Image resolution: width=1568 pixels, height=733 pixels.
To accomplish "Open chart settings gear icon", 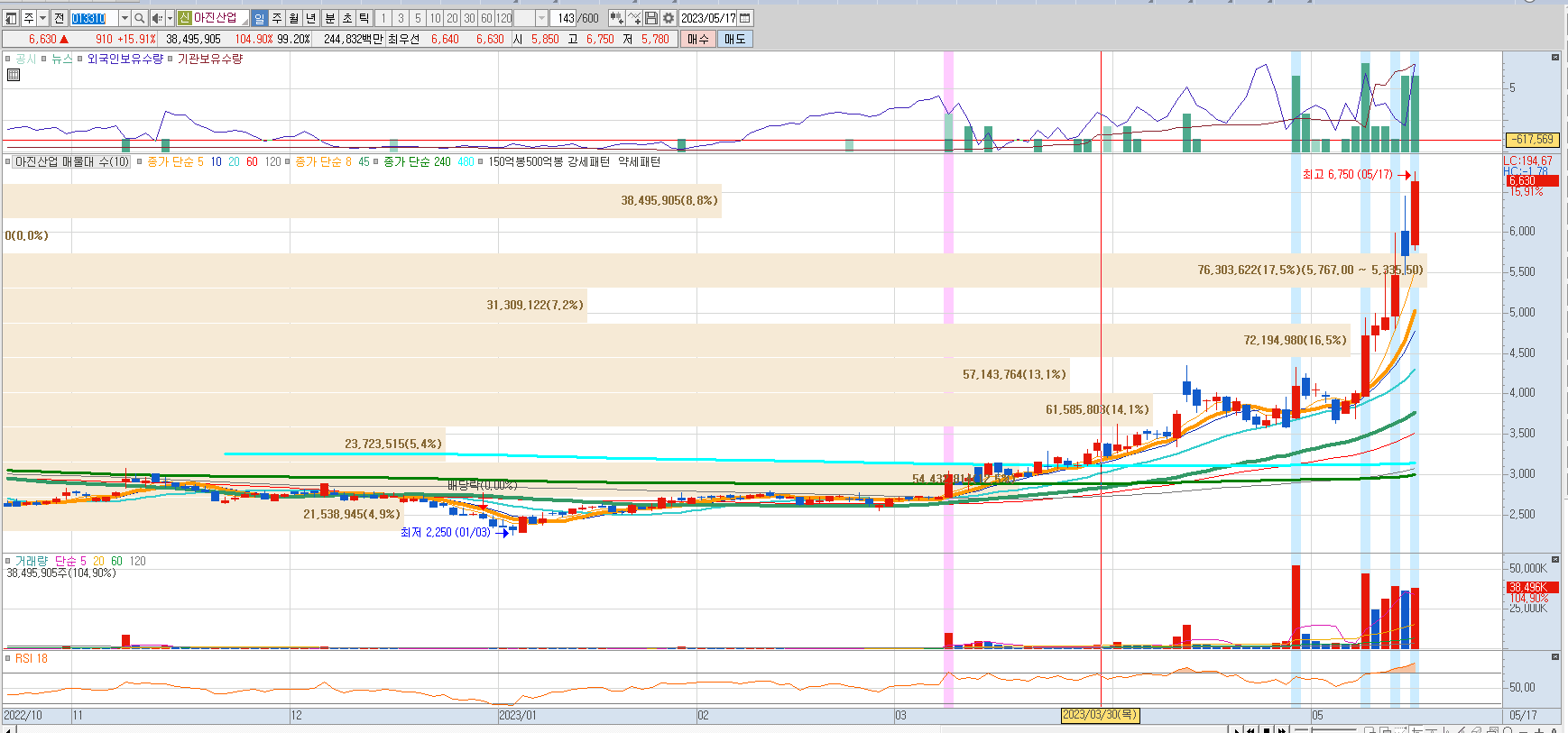I will click(669, 18).
